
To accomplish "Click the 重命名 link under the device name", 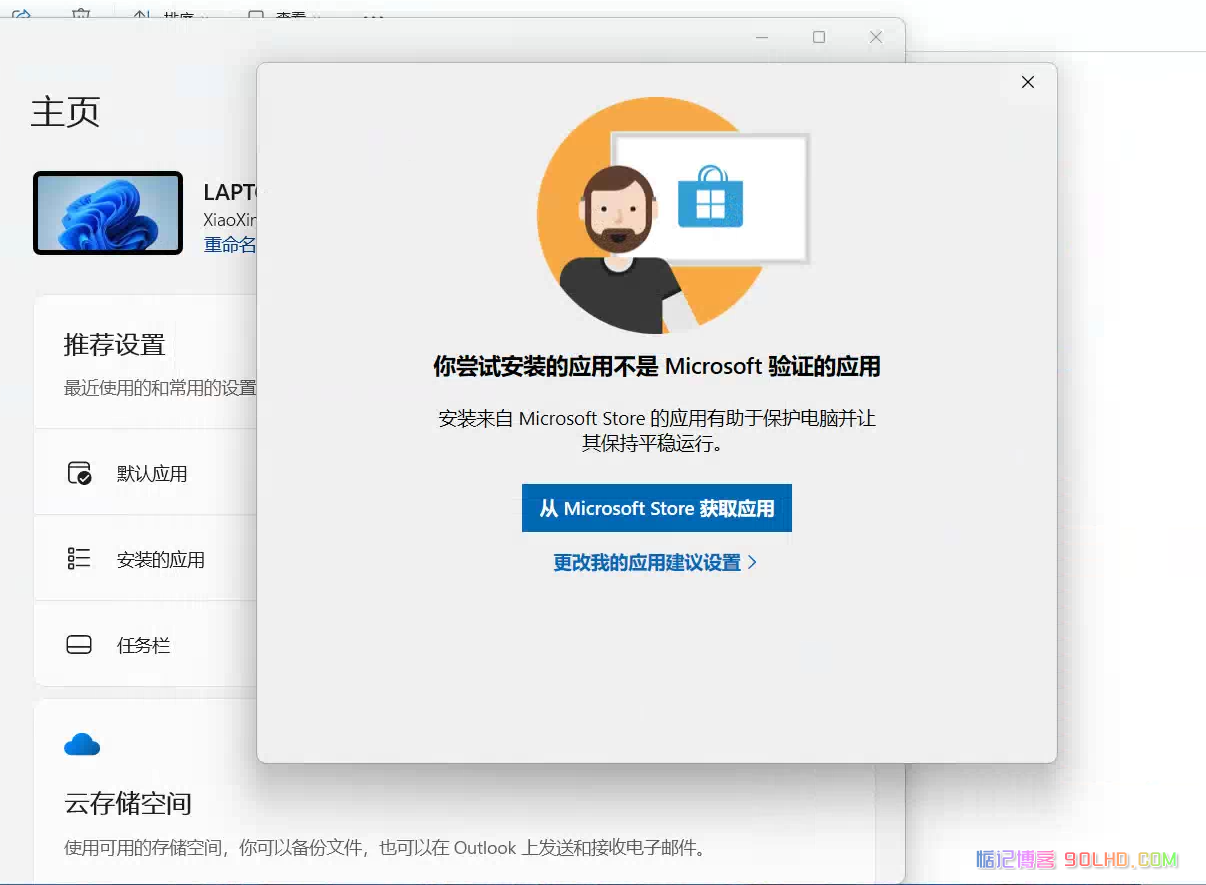I will (230, 245).
